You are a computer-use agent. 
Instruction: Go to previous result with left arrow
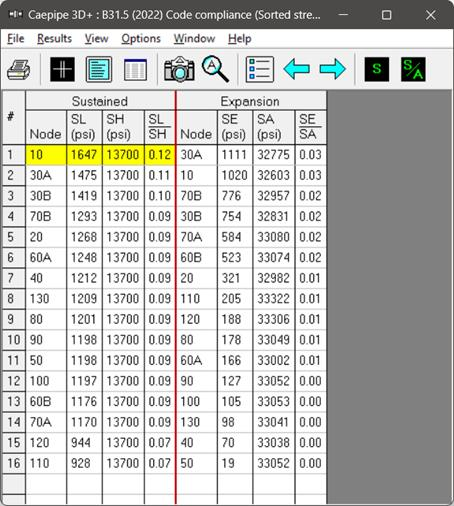(x=296, y=69)
